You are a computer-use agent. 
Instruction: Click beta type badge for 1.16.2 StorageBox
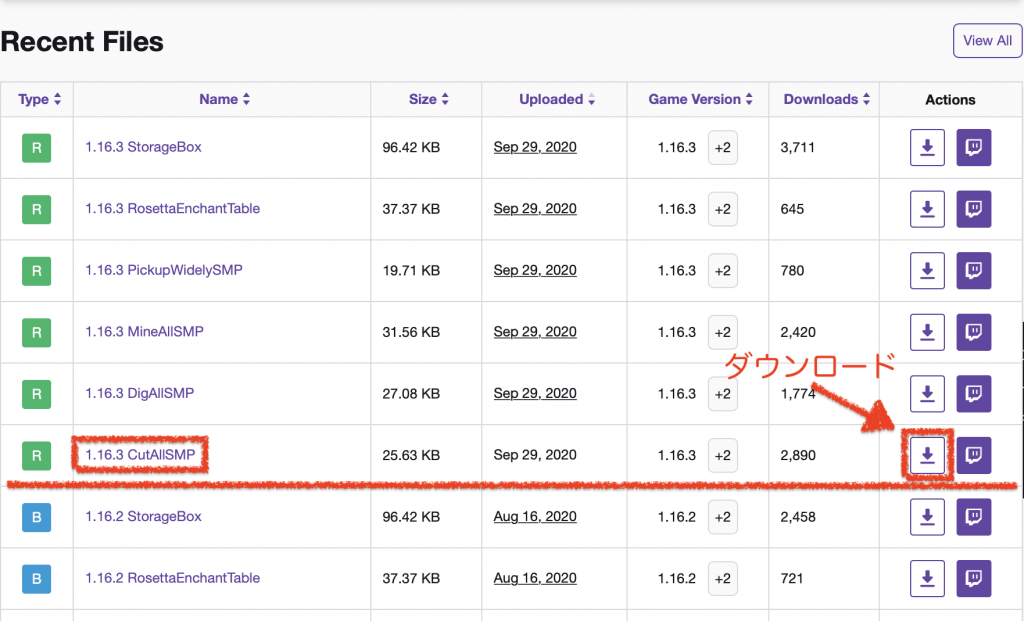tap(37, 517)
